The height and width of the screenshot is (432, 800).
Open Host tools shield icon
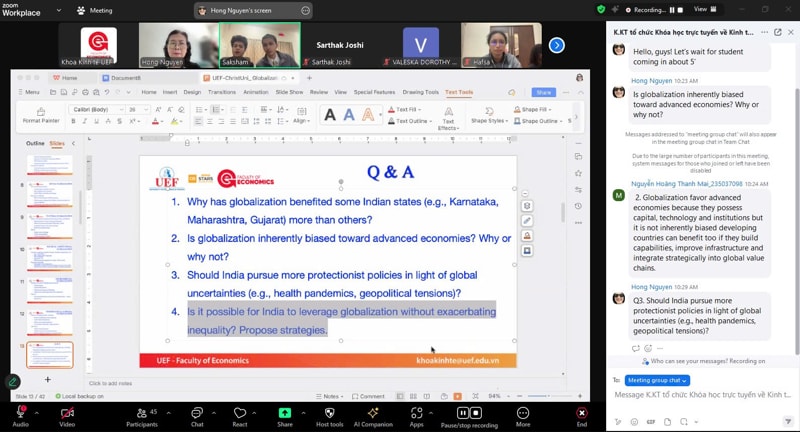point(330,414)
